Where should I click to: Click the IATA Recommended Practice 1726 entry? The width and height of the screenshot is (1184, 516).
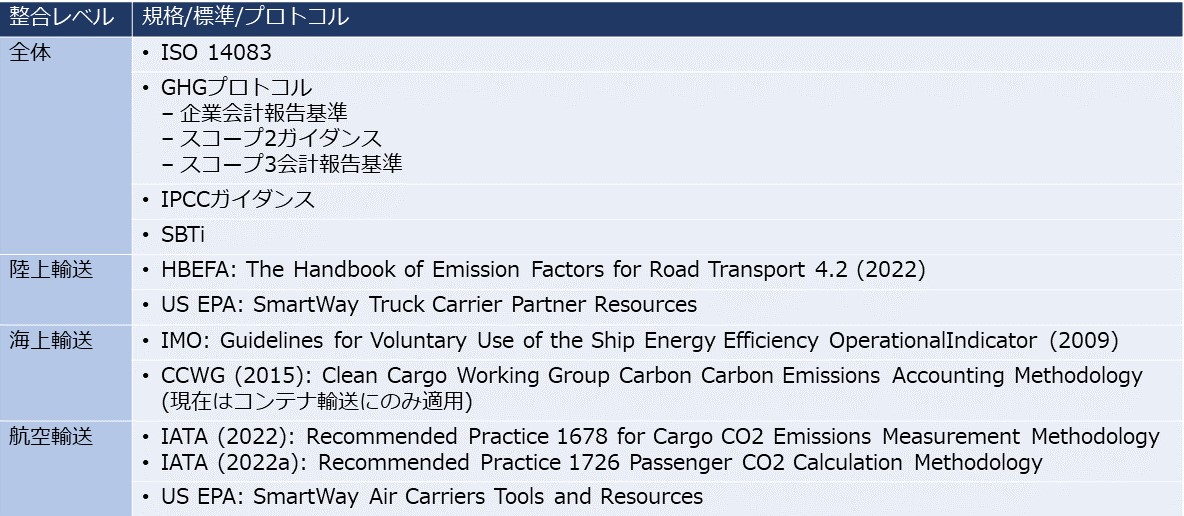602,462
